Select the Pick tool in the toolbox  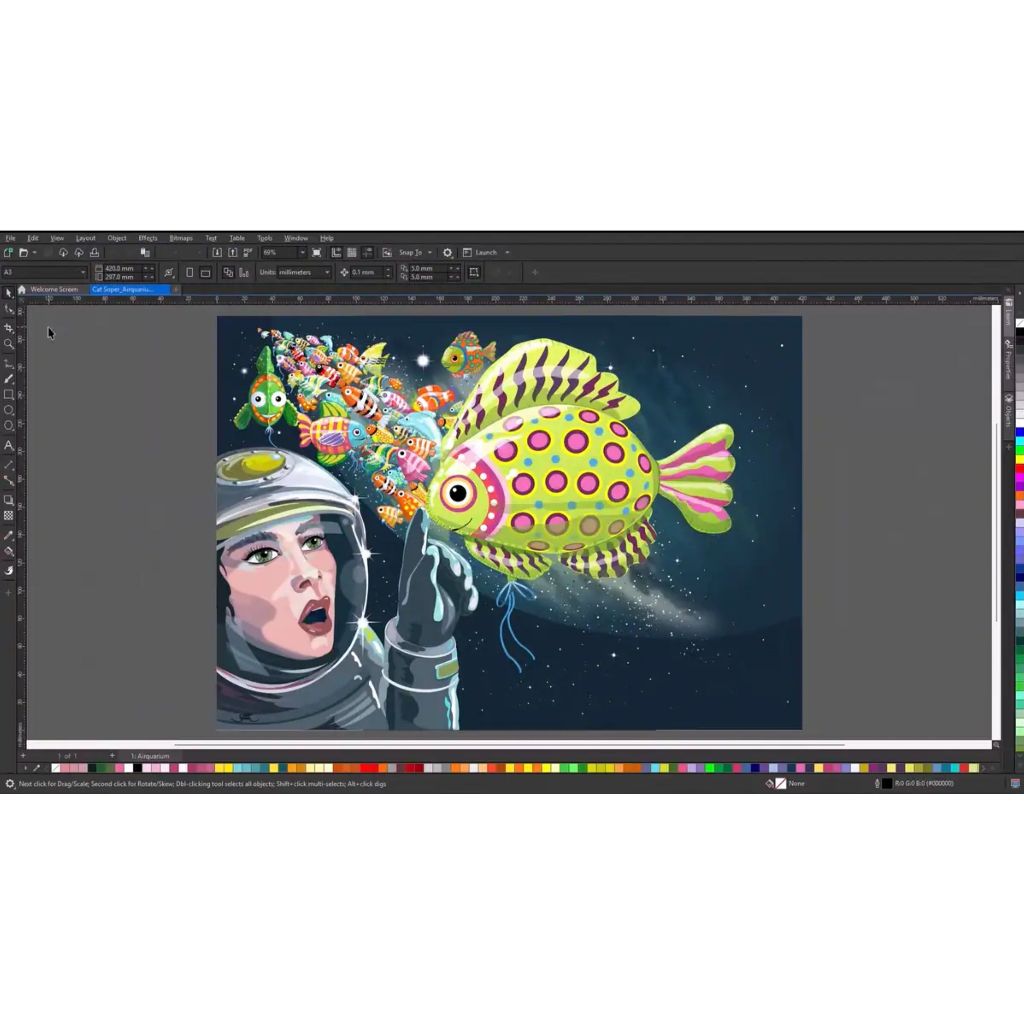click(9, 293)
